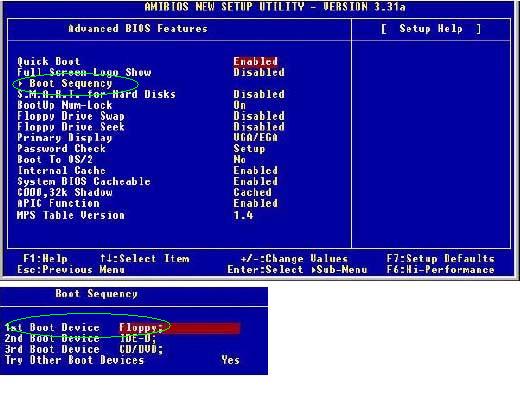Click the F6:Hi-Performance hint
The height and width of the screenshot is (400, 520).
point(441,269)
